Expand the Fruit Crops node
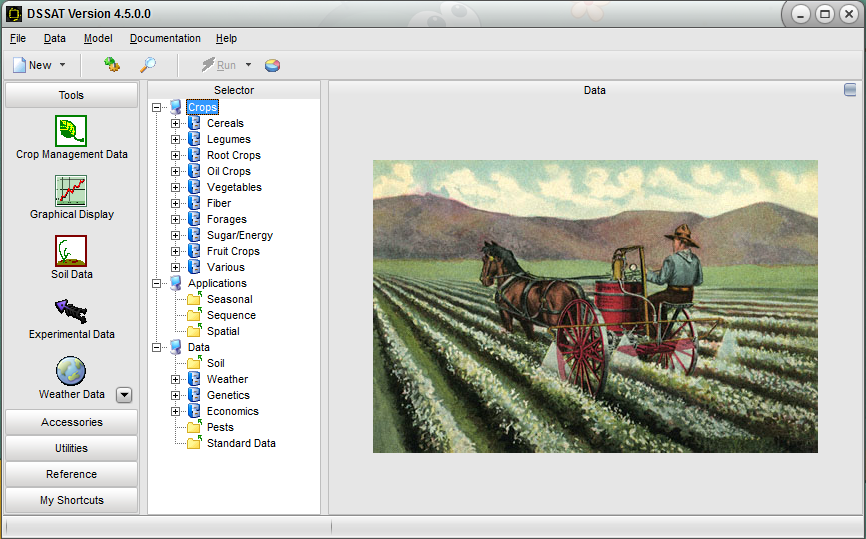The width and height of the screenshot is (866, 539). 175,251
